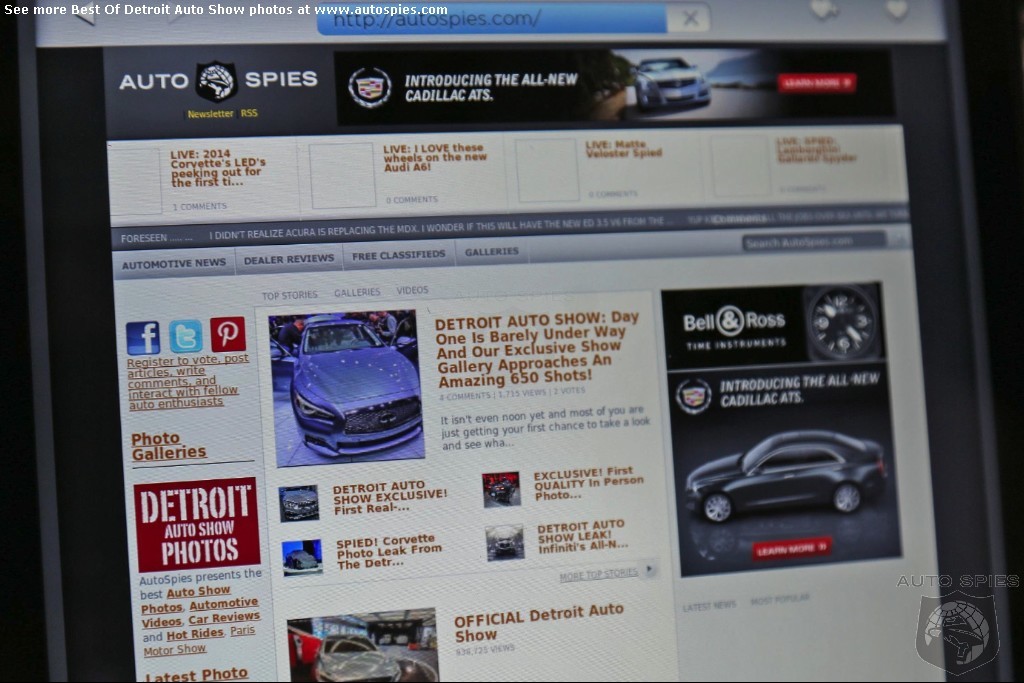Switch to the Videos tab
The width and height of the screenshot is (1024, 683).
point(412,290)
